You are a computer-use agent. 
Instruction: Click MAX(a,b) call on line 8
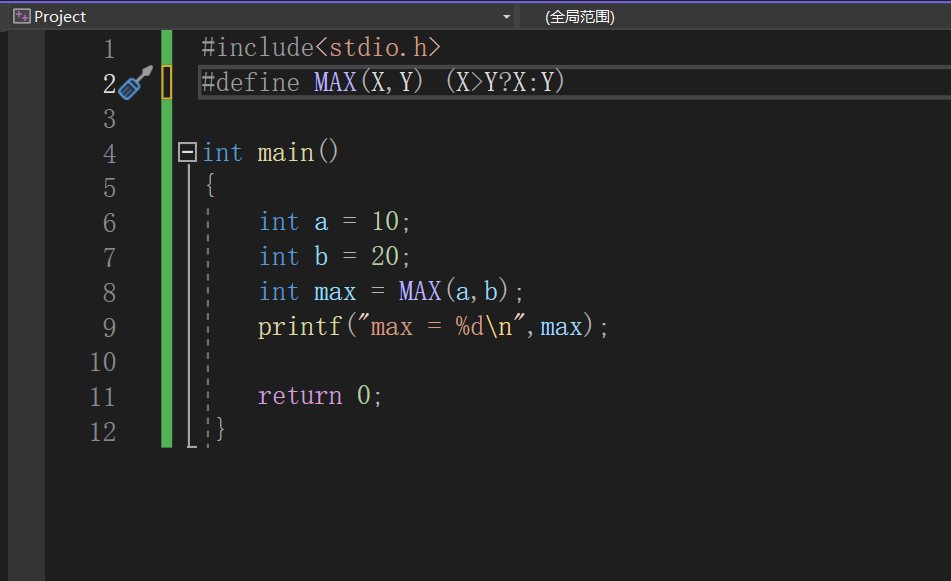pos(453,291)
